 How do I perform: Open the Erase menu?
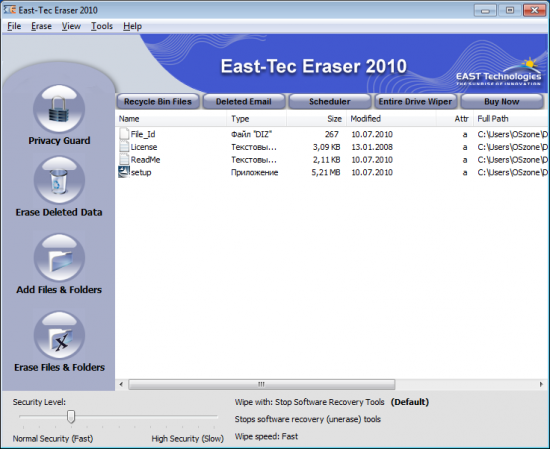point(41,26)
